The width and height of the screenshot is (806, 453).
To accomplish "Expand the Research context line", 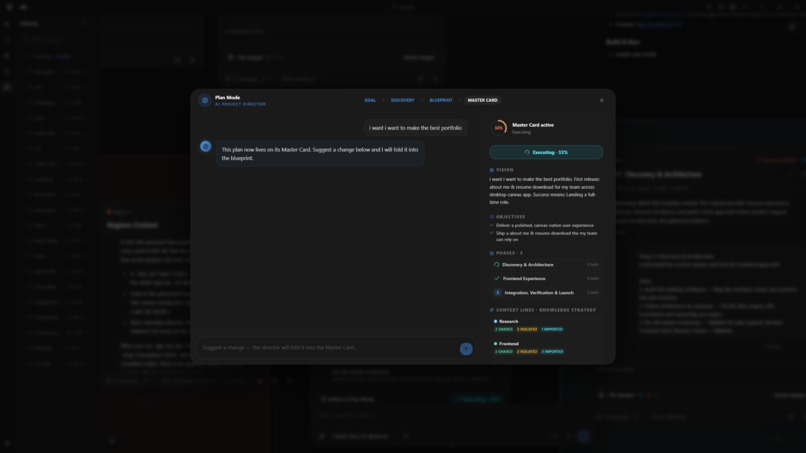I will tap(546, 325).
